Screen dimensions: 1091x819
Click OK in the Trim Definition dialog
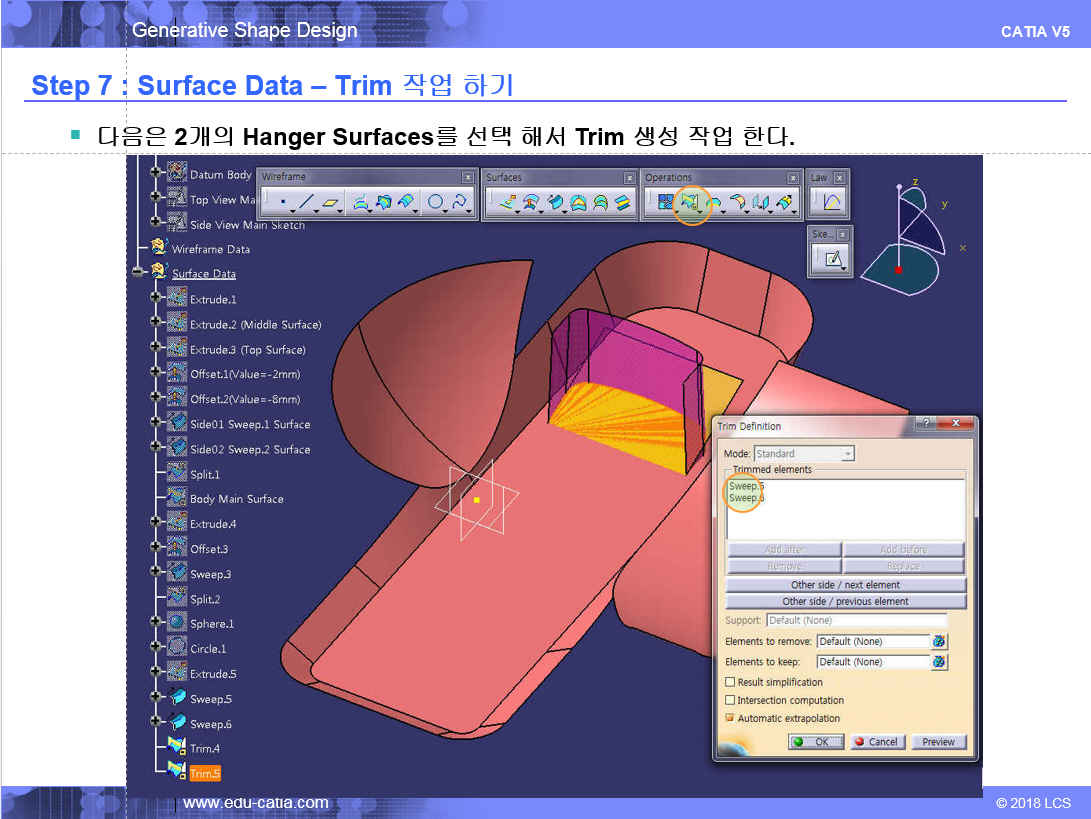click(x=815, y=742)
